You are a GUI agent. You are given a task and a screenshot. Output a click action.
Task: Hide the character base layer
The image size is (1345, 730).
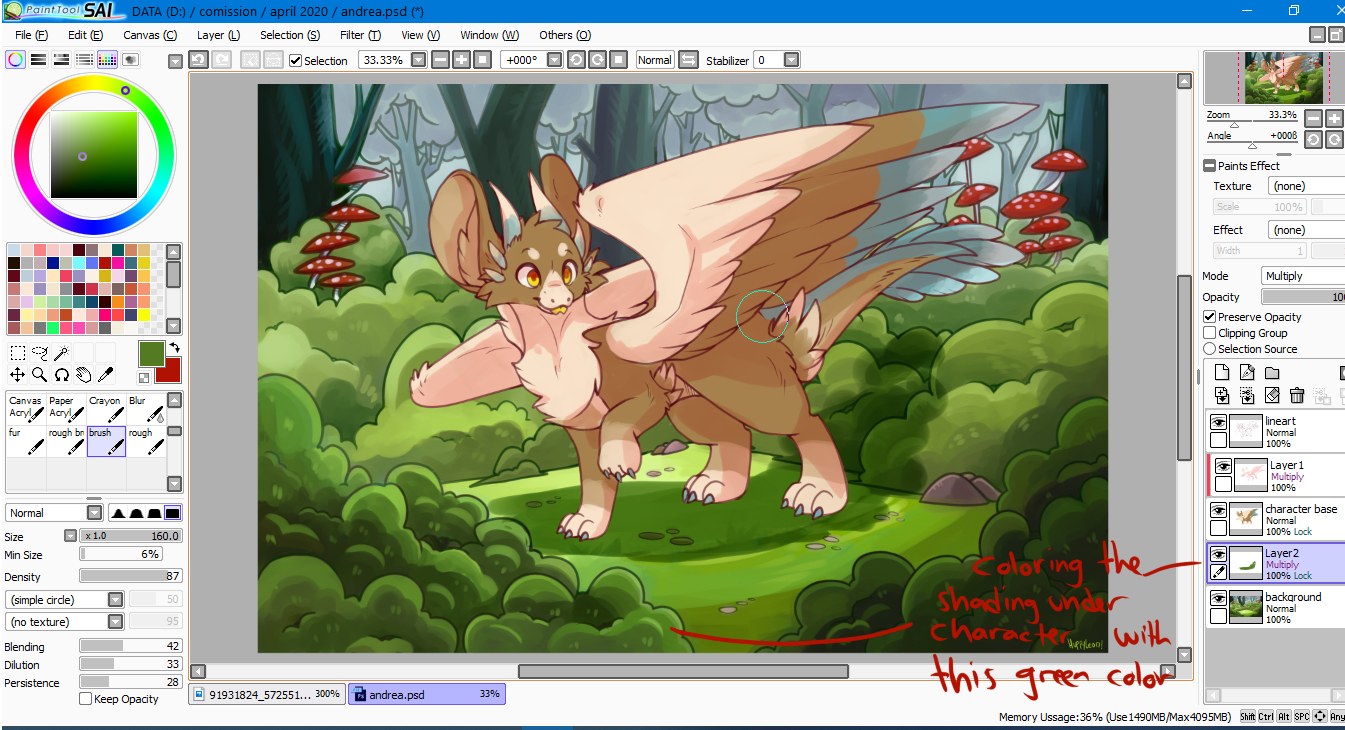[1218, 511]
